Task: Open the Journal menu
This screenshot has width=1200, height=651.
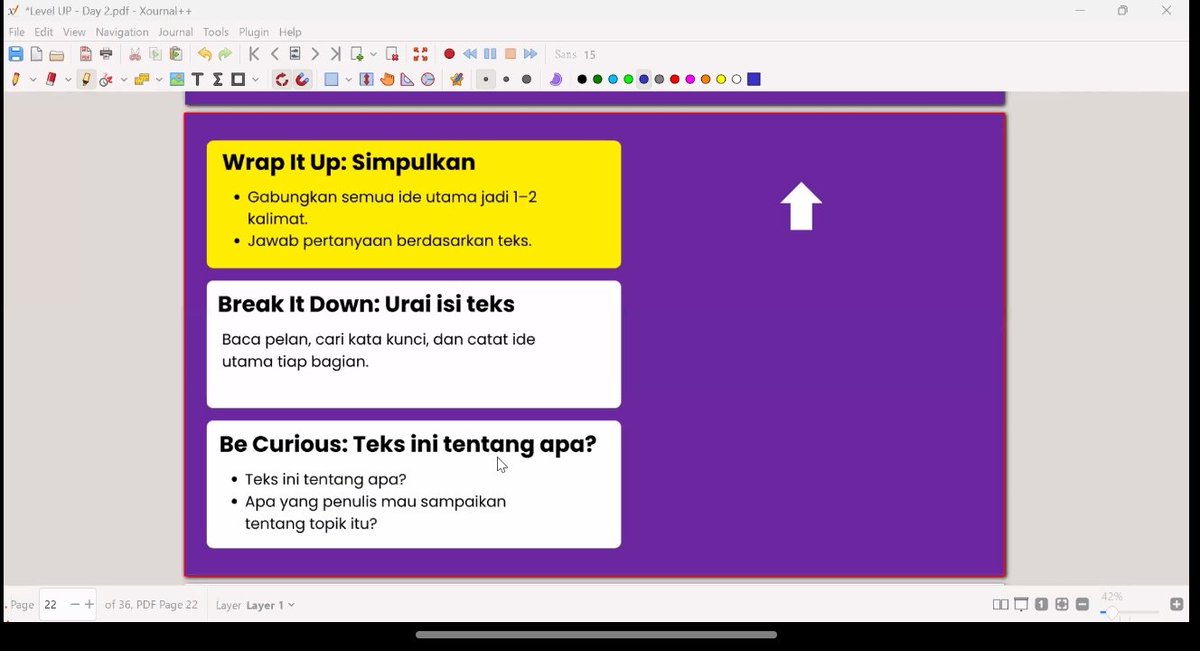Action: (x=176, y=32)
